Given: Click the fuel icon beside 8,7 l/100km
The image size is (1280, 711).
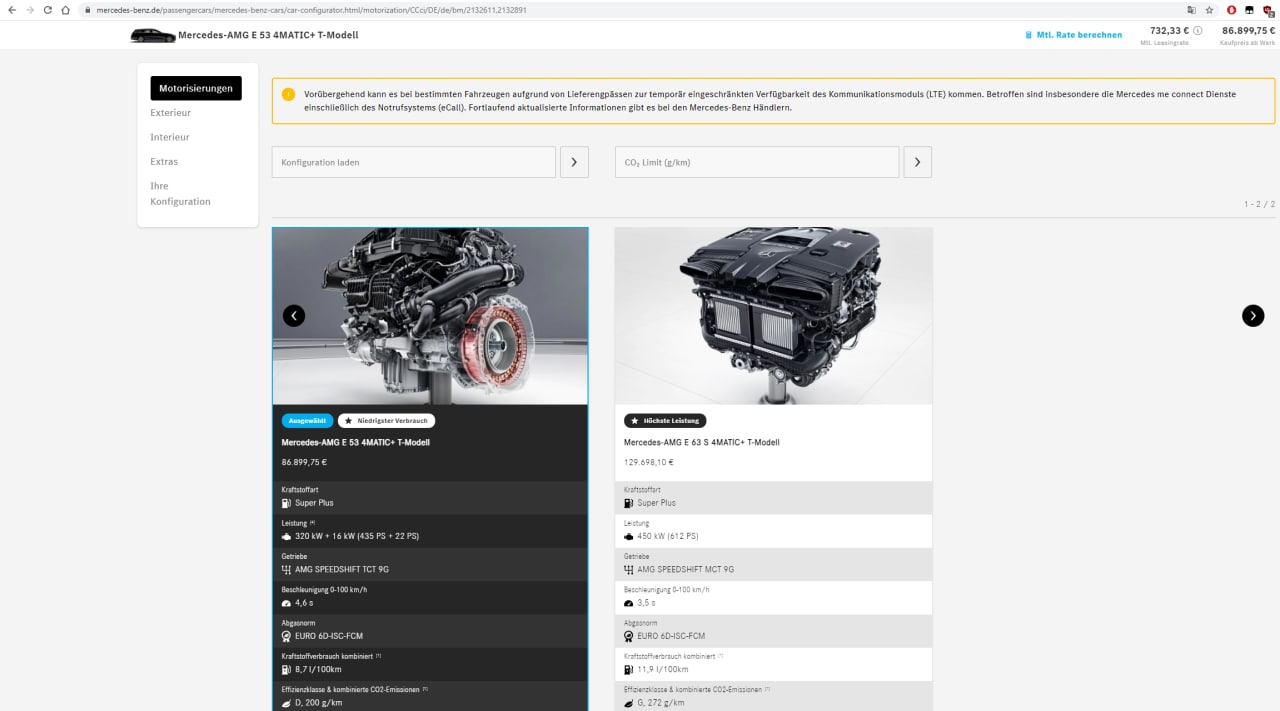Looking at the screenshot, I should [286, 669].
